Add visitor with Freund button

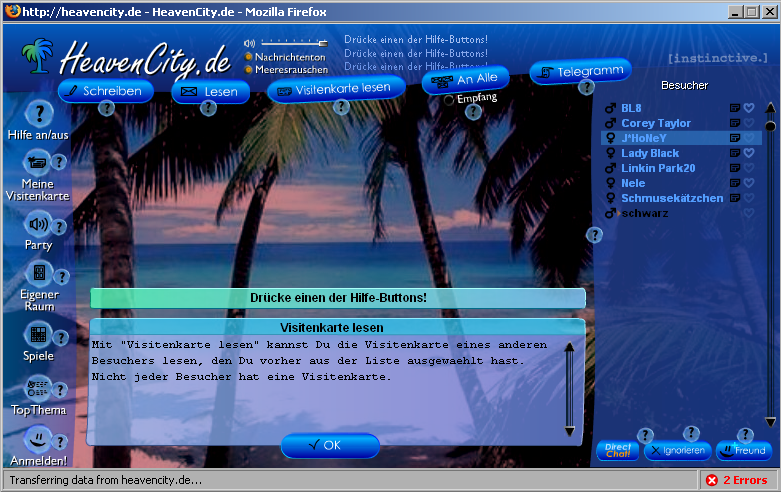point(744,451)
